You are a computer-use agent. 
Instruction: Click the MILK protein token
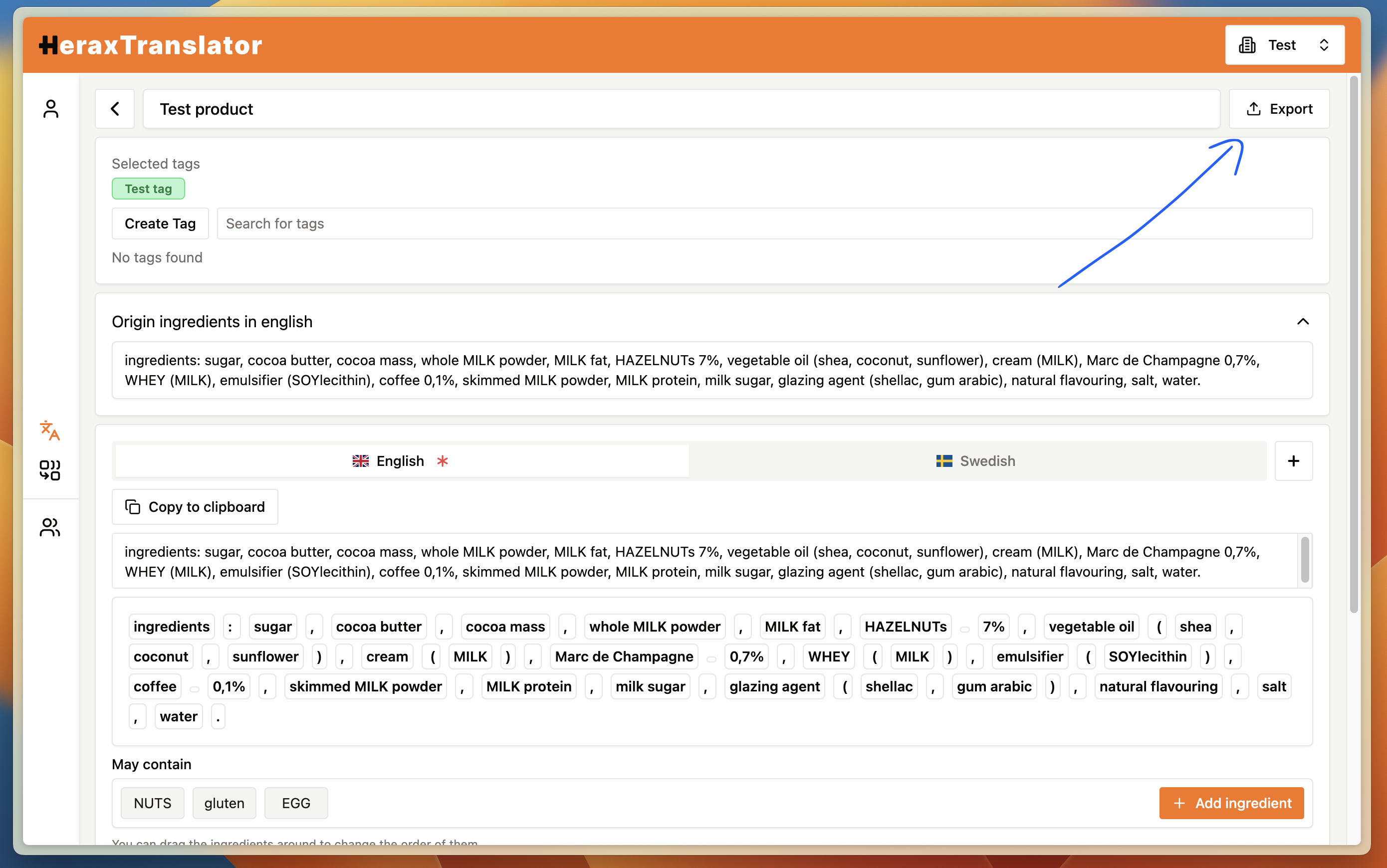(529, 686)
